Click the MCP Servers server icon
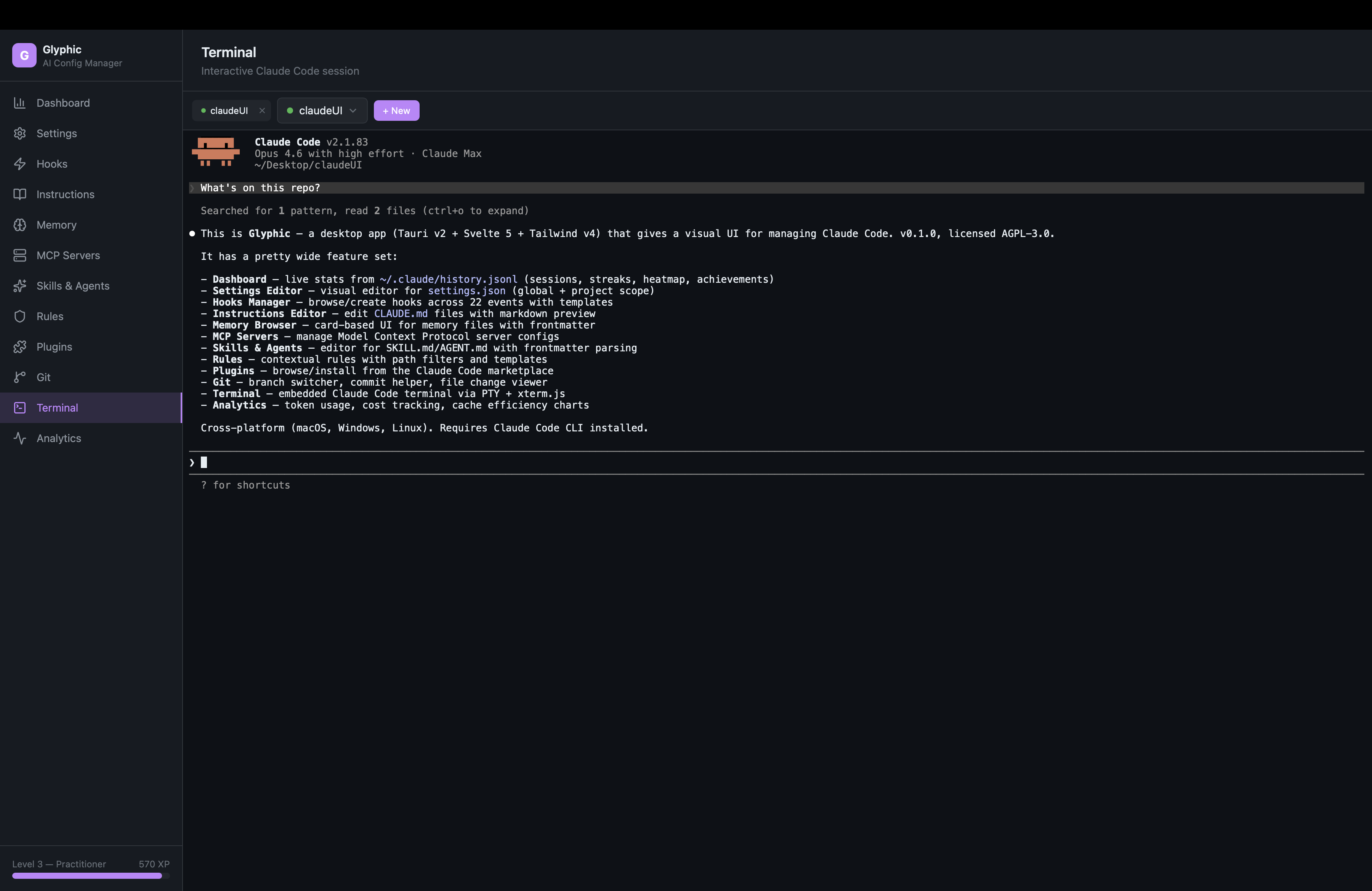This screenshot has height=891, width=1372. click(x=19, y=255)
